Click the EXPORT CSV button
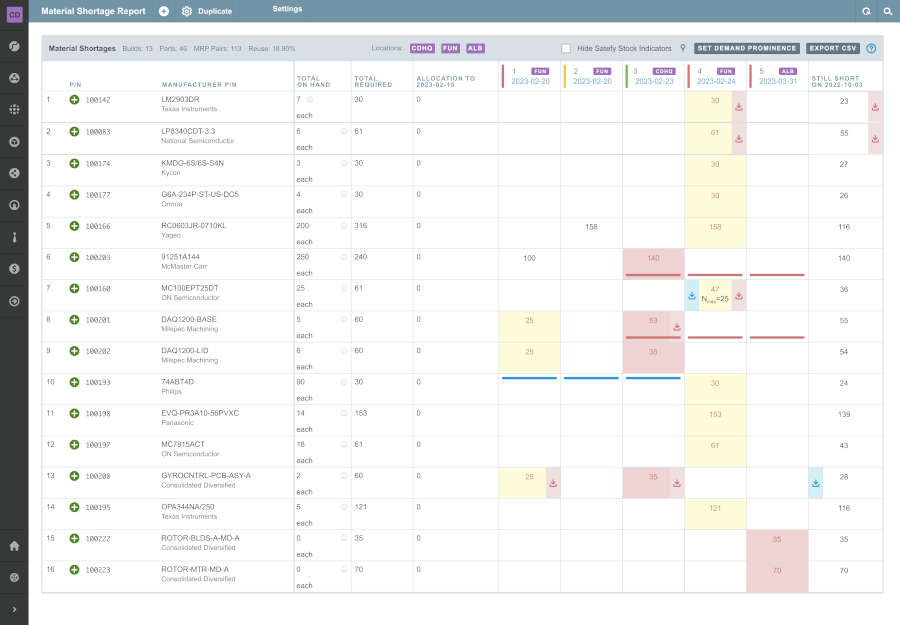900x625 pixels. coord(832,48)
